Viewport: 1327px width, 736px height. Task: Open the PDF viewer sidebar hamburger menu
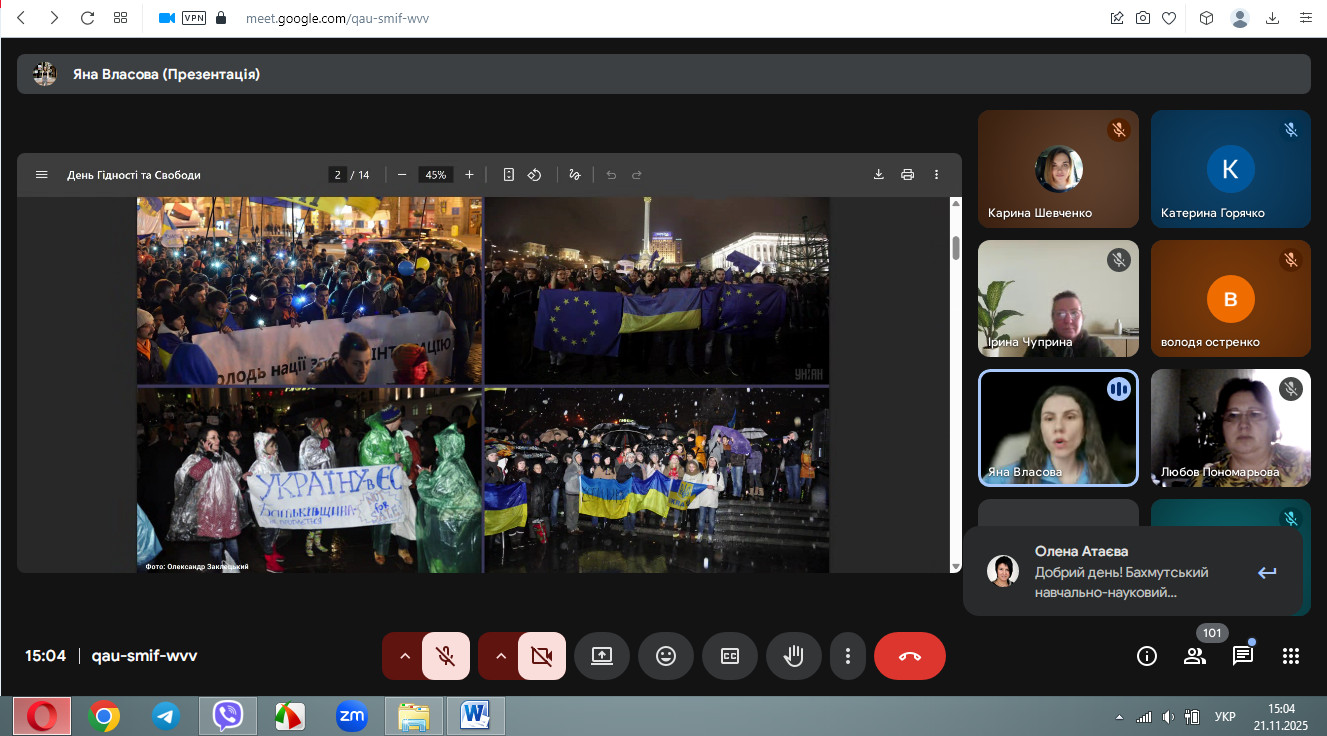click(x=42, y=174)
